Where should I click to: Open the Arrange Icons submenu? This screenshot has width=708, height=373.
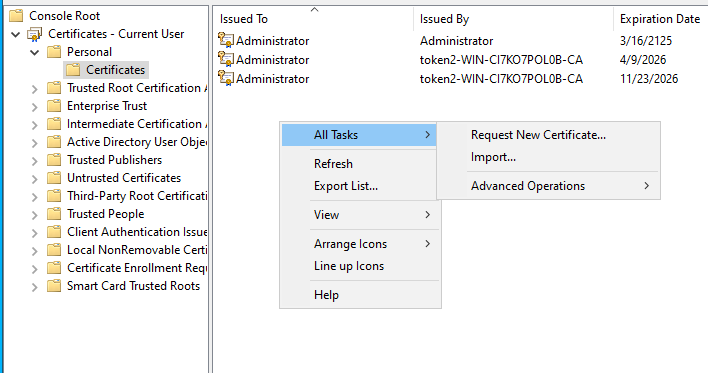(360, 244)
